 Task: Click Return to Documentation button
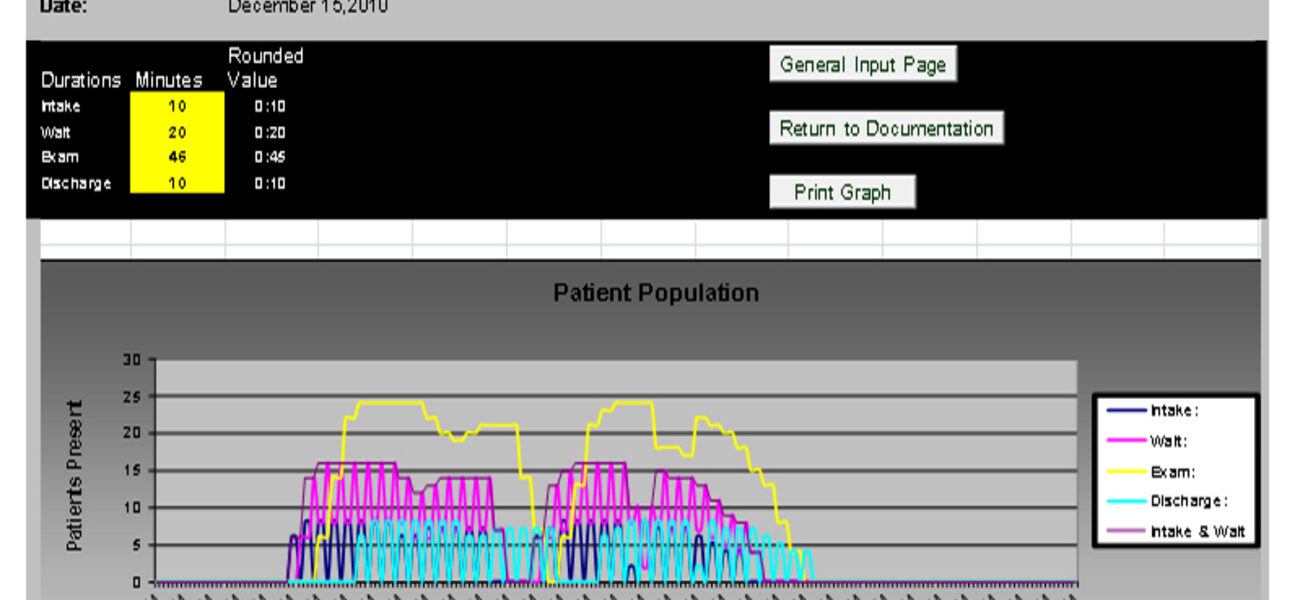click(x=886, y=128)
